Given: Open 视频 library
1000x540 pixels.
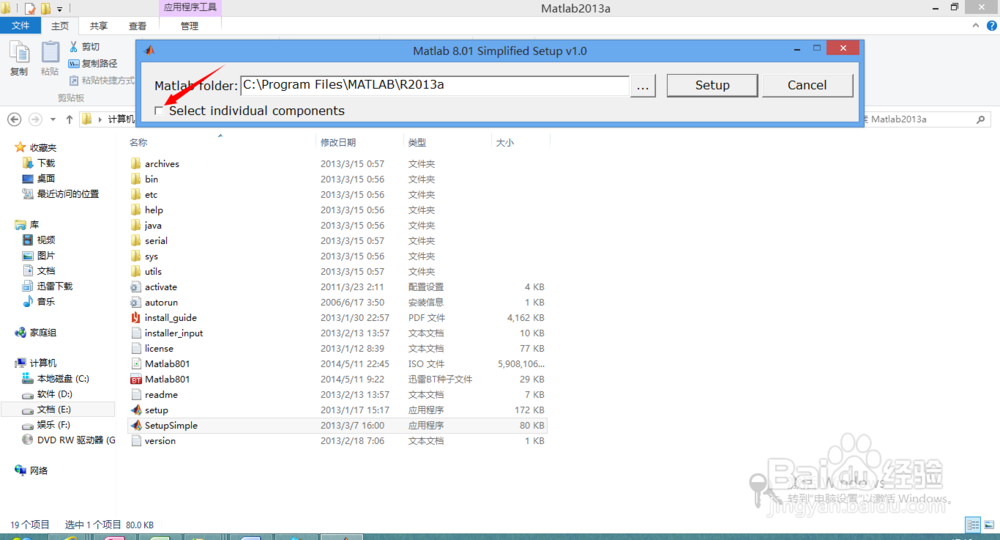Looking at the screenshot, I should pos(46,240).
